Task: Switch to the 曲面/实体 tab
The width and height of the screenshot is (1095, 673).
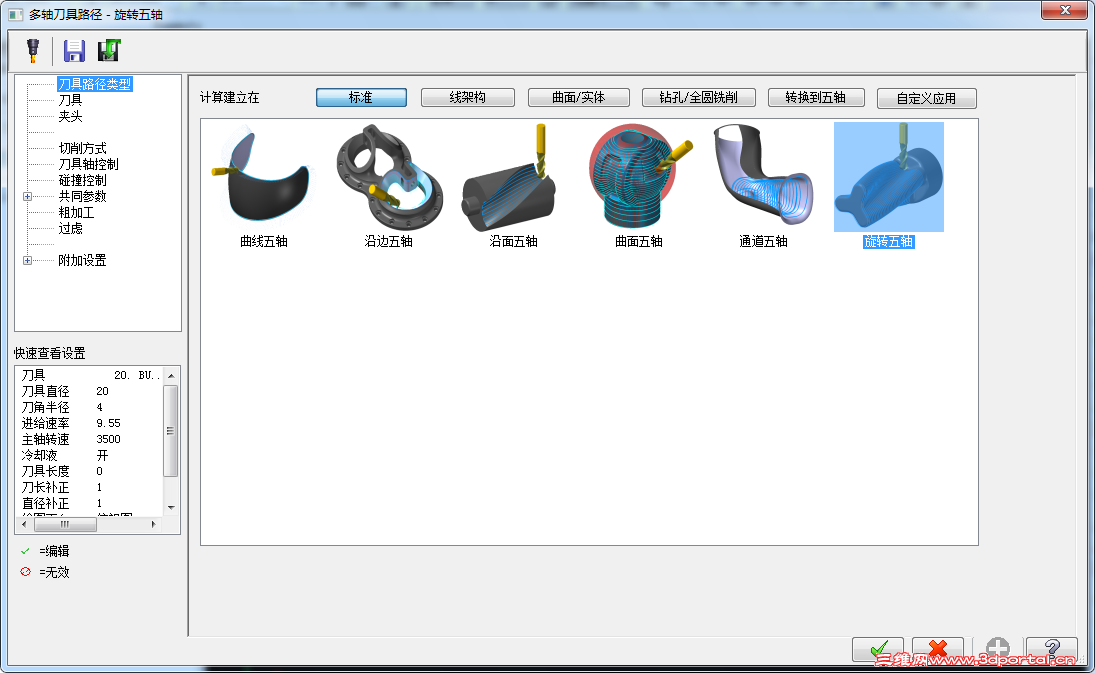Action: point(578,98)
